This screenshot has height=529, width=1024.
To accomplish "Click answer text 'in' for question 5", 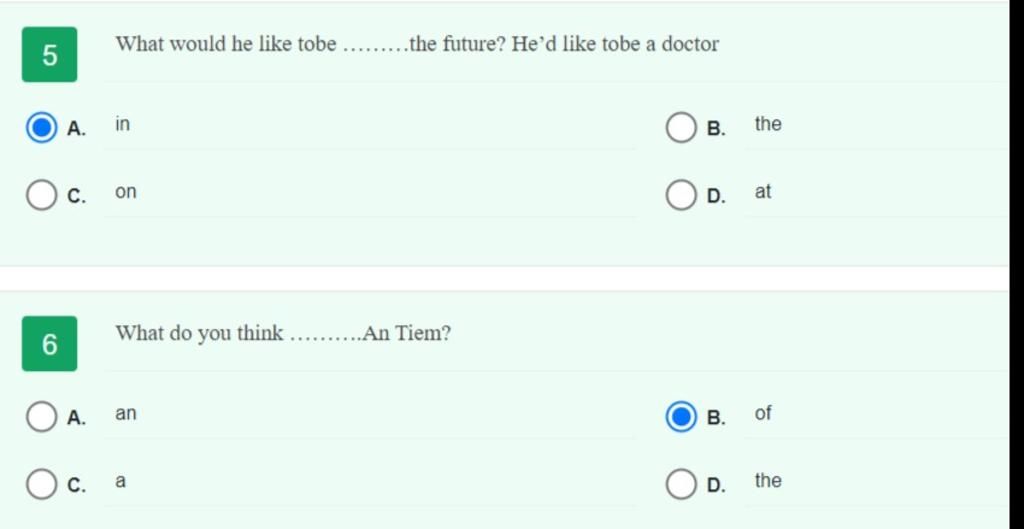I will click(x=123, y=124).
